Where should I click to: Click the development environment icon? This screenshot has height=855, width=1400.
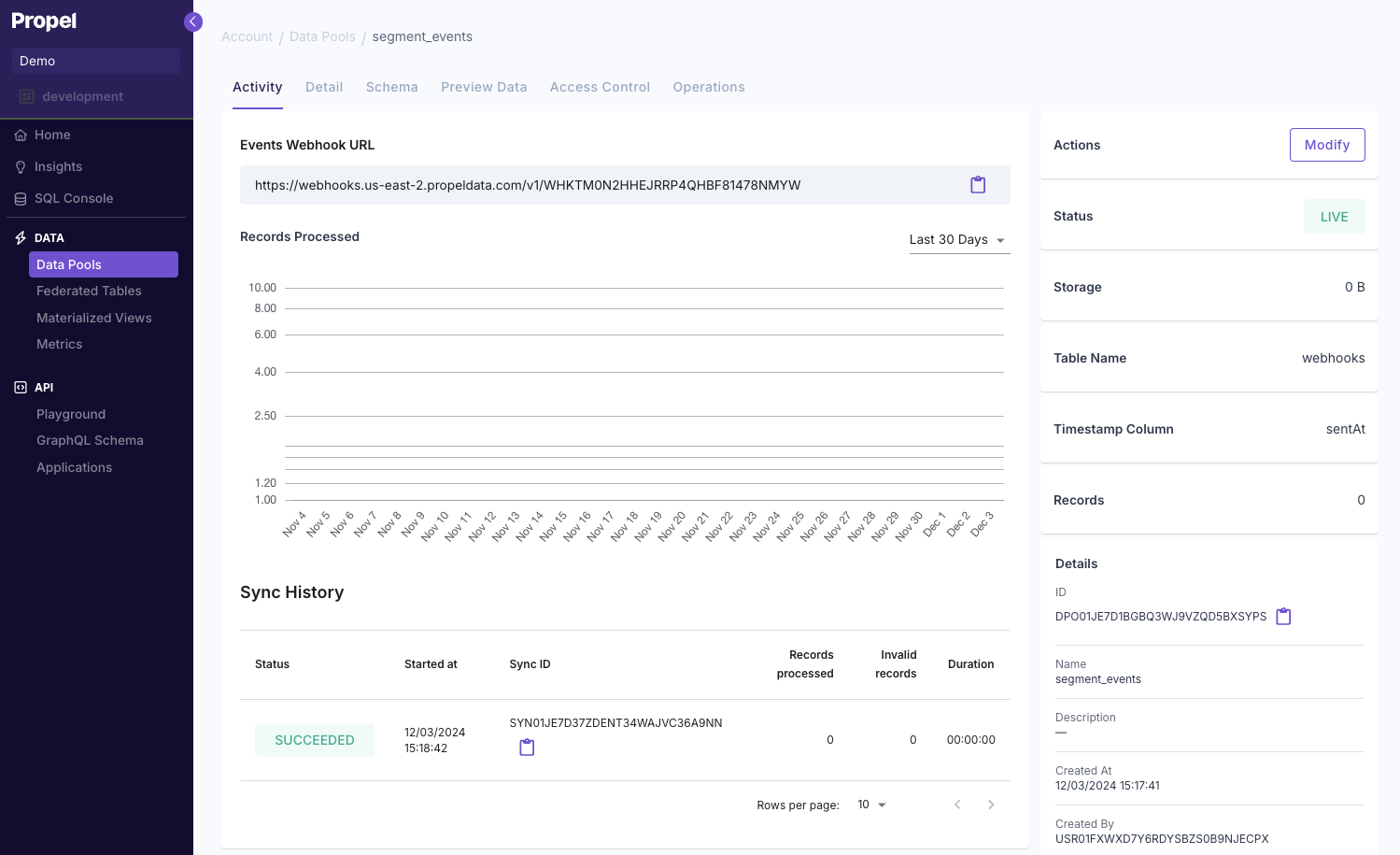click(28, 95)
